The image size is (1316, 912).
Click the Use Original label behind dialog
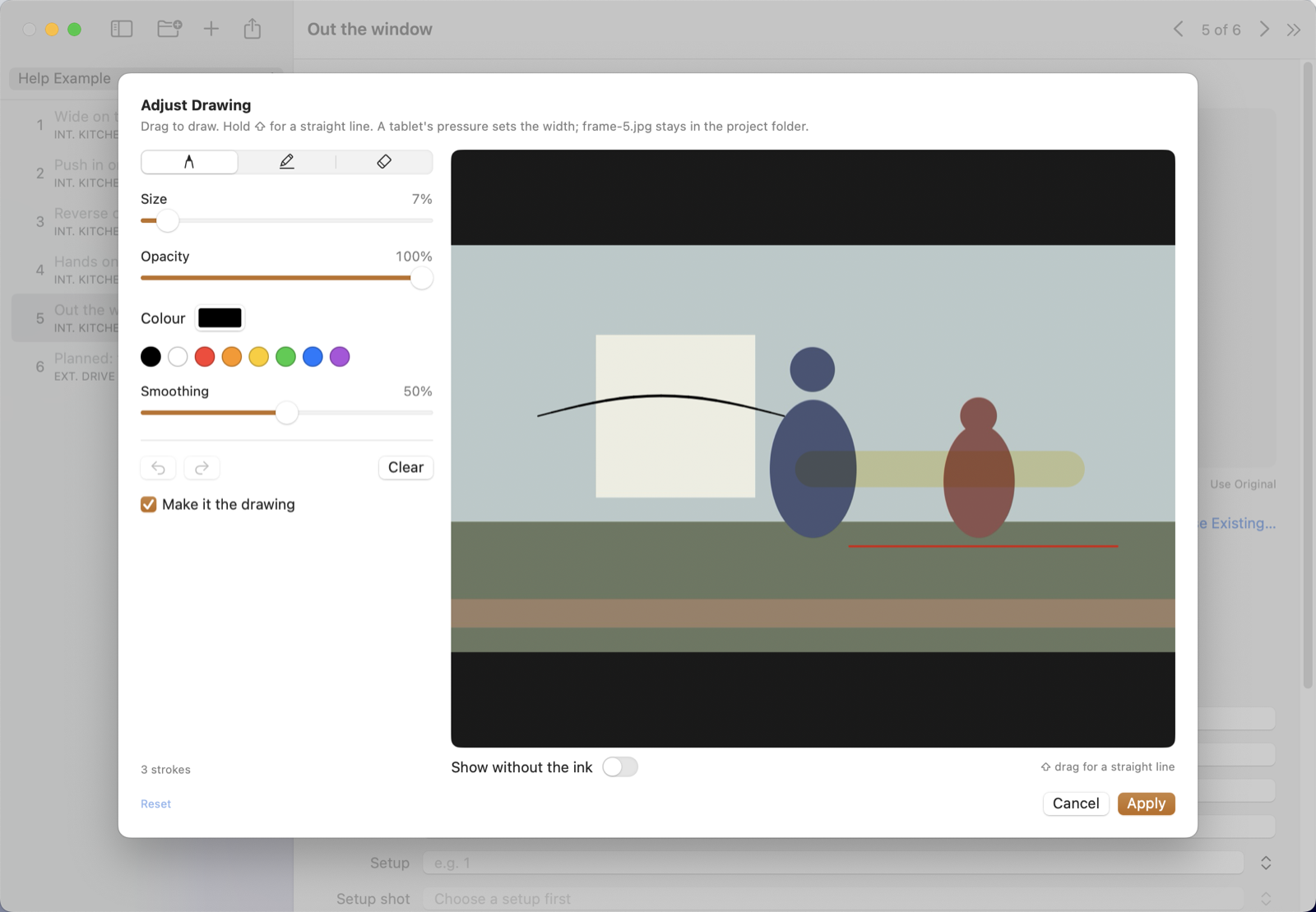point(1243,484)
